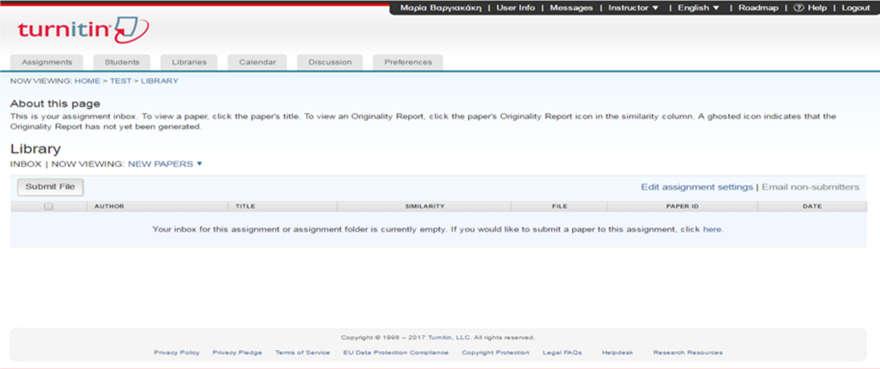Click the Turnitin logo
The image size is (880, 369).
pos(83,30)
